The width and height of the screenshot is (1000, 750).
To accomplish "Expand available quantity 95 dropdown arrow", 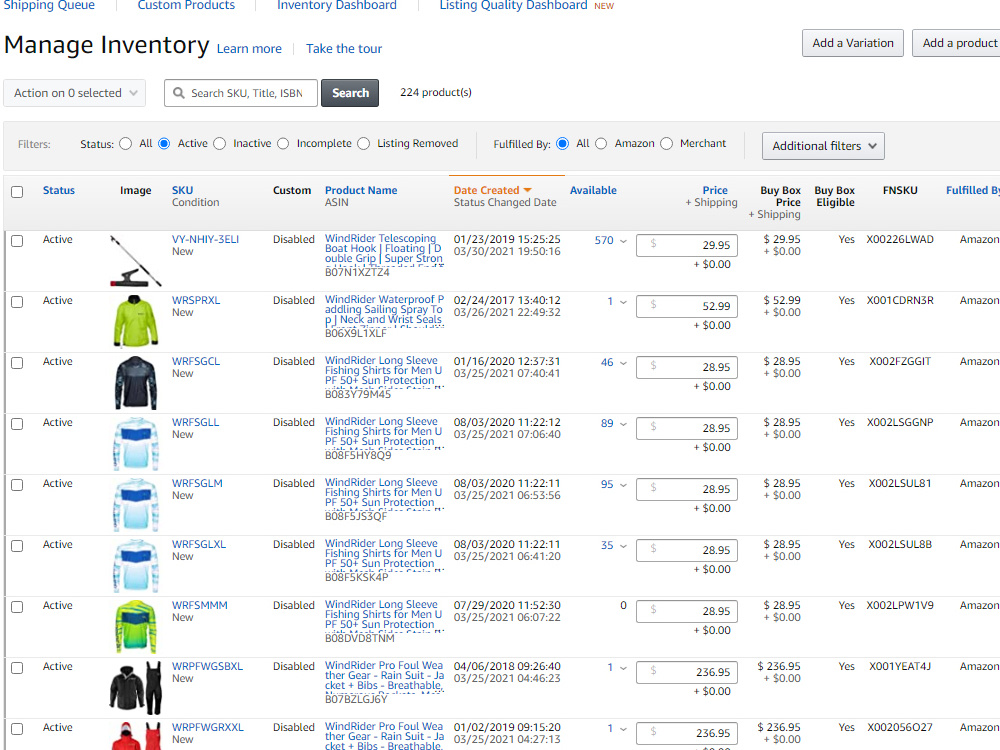I will tap(623, 485).
